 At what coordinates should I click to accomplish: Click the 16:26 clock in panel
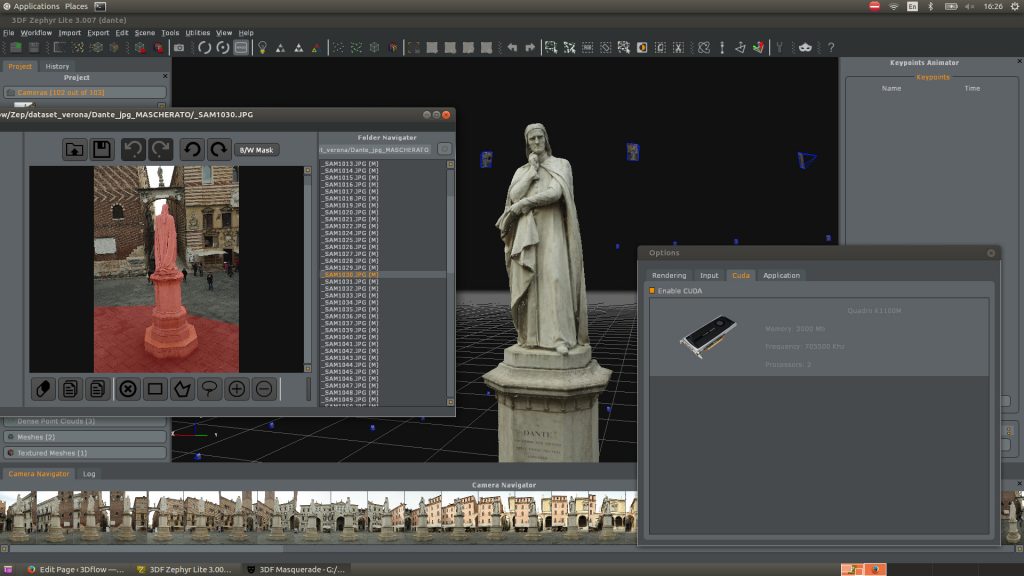(x=993, y=7)
